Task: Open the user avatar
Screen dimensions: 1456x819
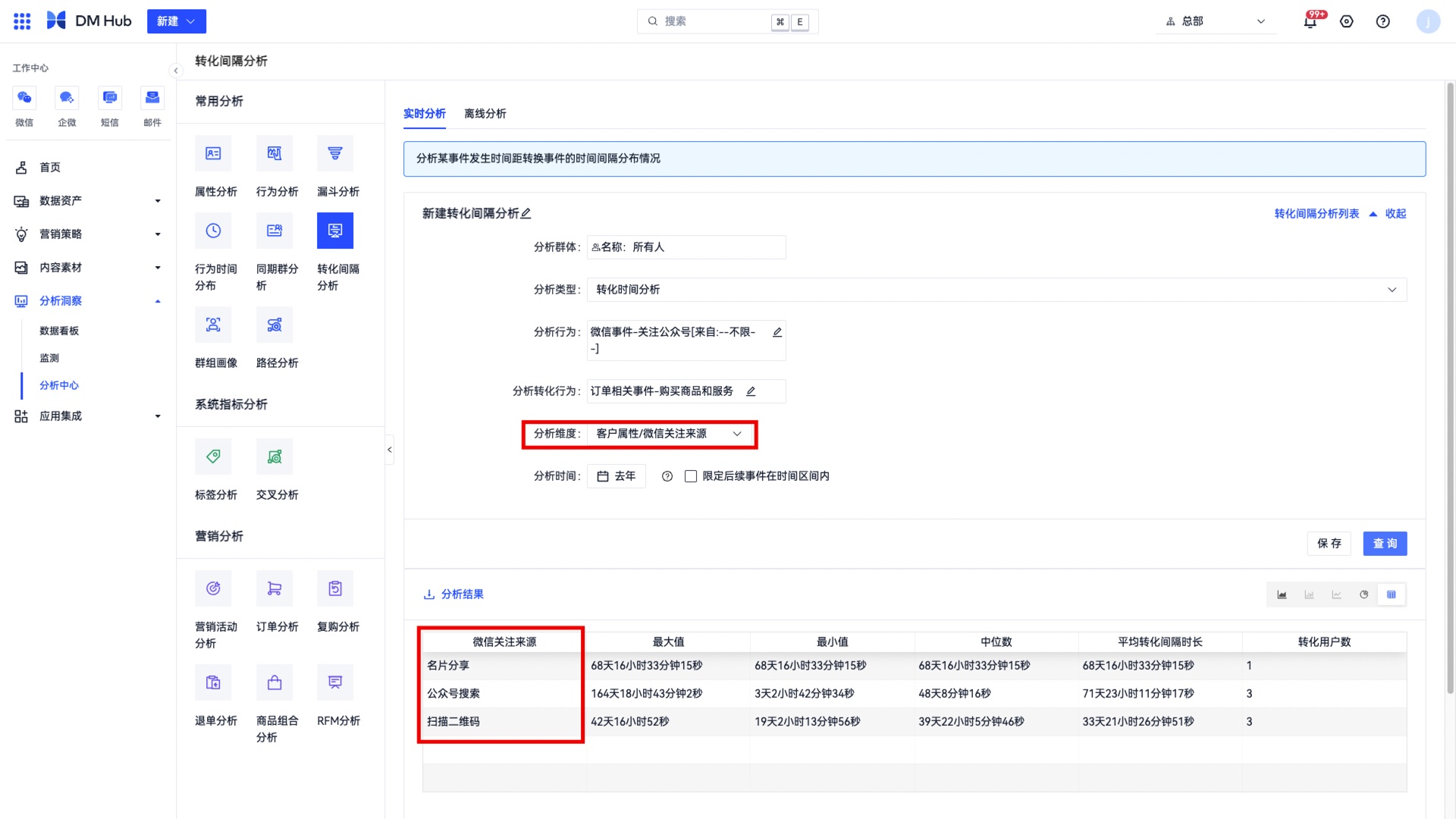Action: tap(1429, 21)
